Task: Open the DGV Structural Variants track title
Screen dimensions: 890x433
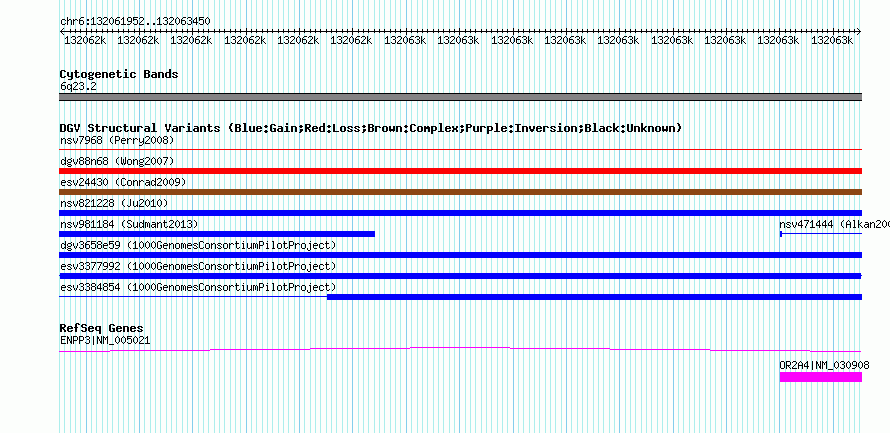Action: click(x=371, y=128)
